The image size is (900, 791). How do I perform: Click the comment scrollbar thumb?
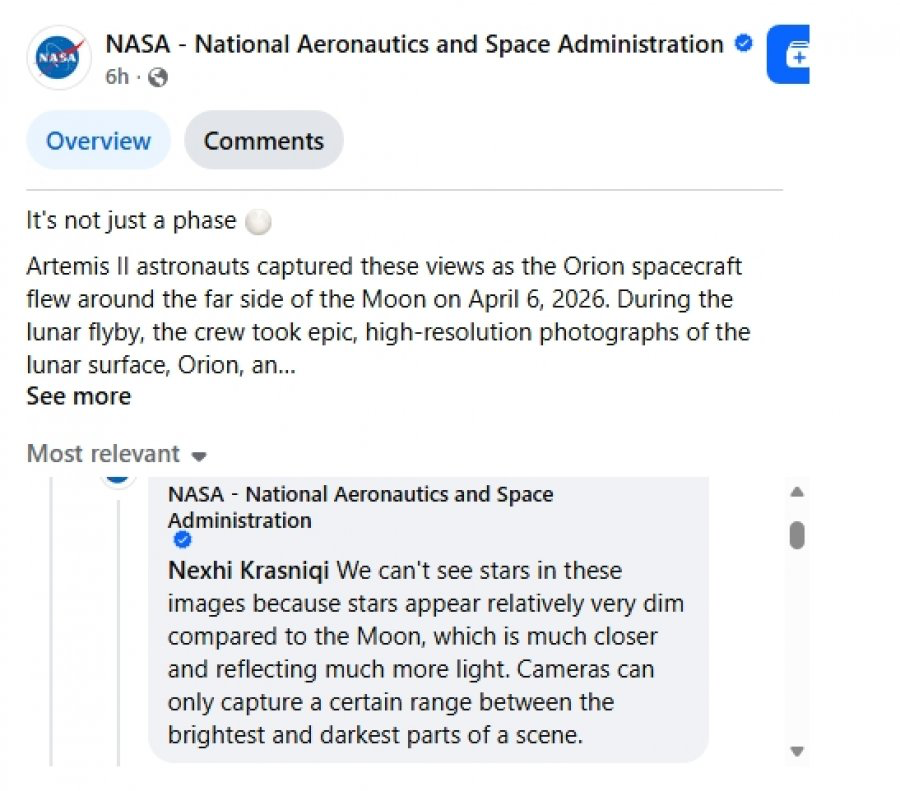point(797,535)
